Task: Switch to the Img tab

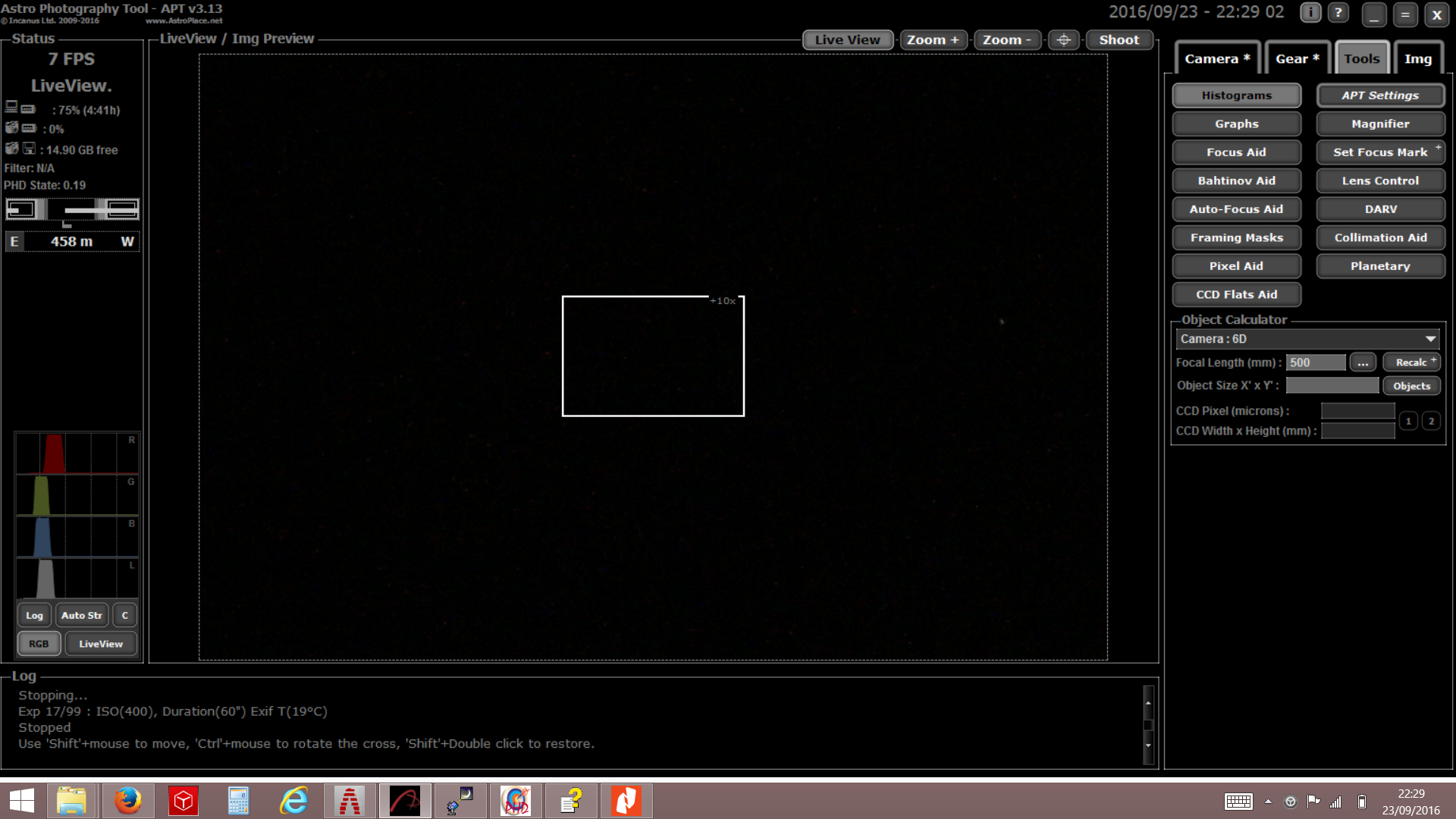Action: pyautogui.click(x=1417, y=58)
